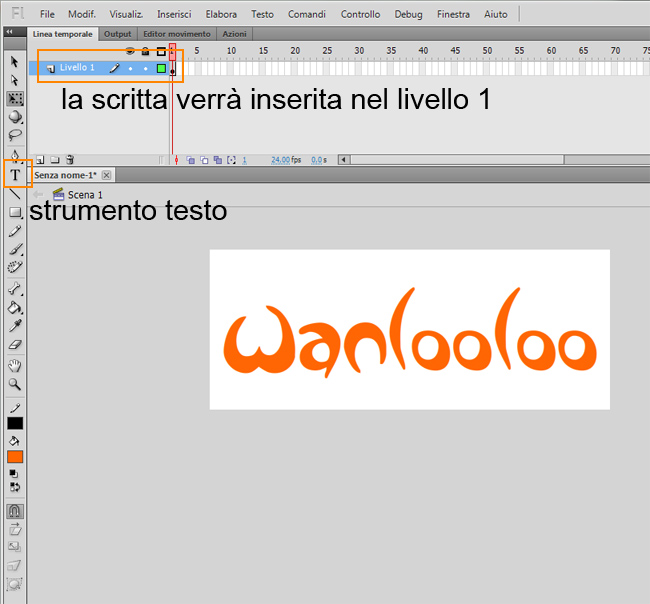Viewport: 650px width, 604px height.
Task: Select the Hand tool
Action: pyautogui.click(x=15, y=366)
